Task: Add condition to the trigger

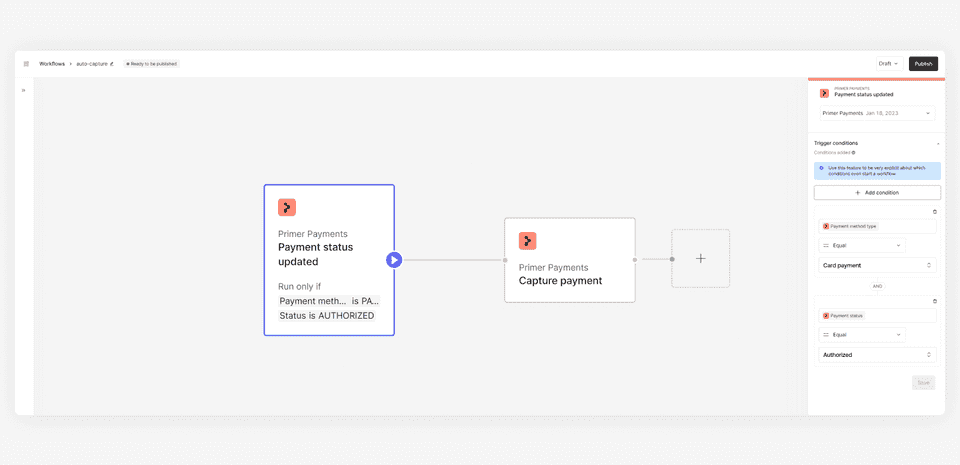Action: coord(877,193)
